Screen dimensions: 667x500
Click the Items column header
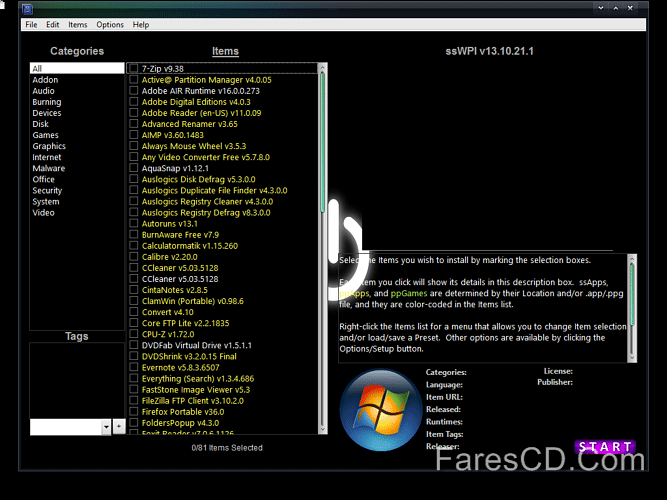tap(225, 51)
